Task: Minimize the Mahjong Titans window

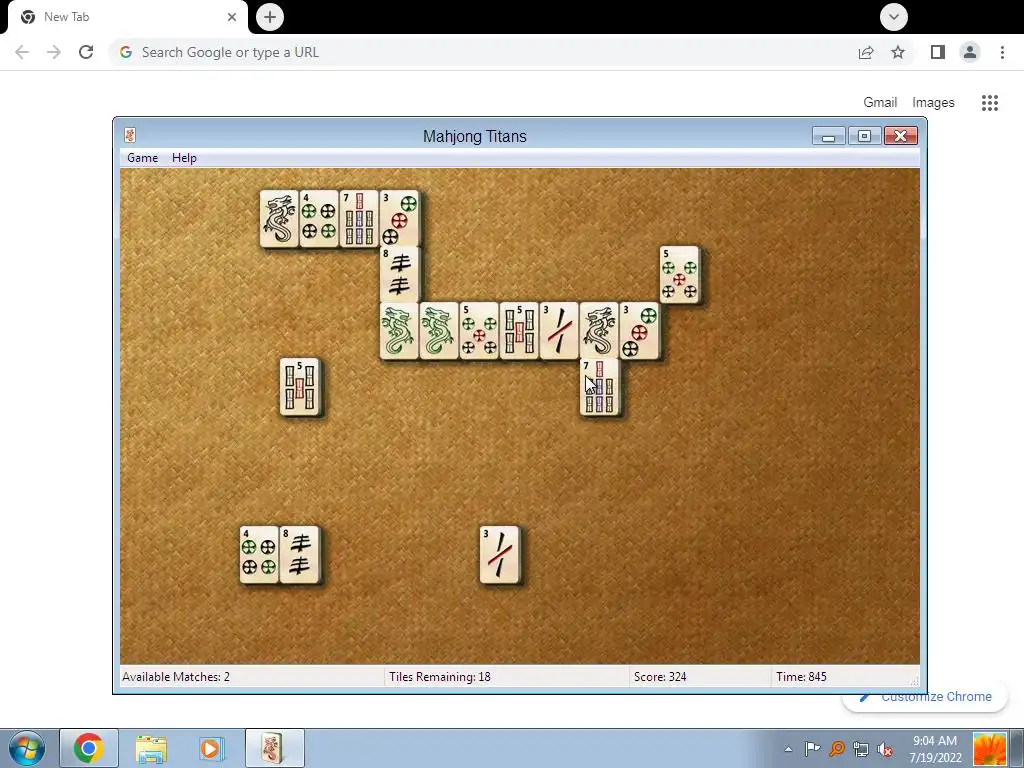Action: pos(829,136)
